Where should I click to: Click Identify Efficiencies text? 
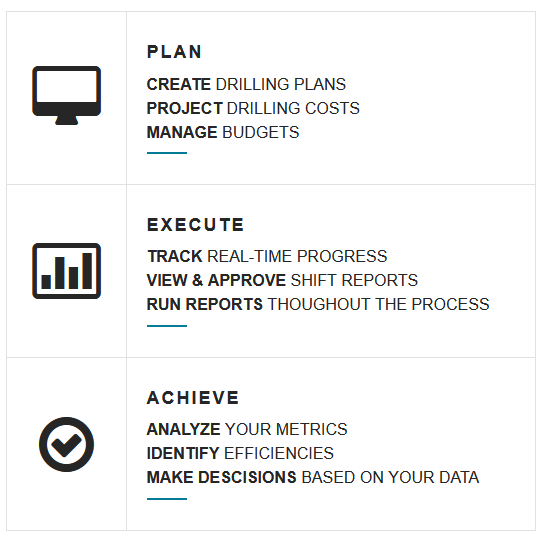tap(240, 453)
